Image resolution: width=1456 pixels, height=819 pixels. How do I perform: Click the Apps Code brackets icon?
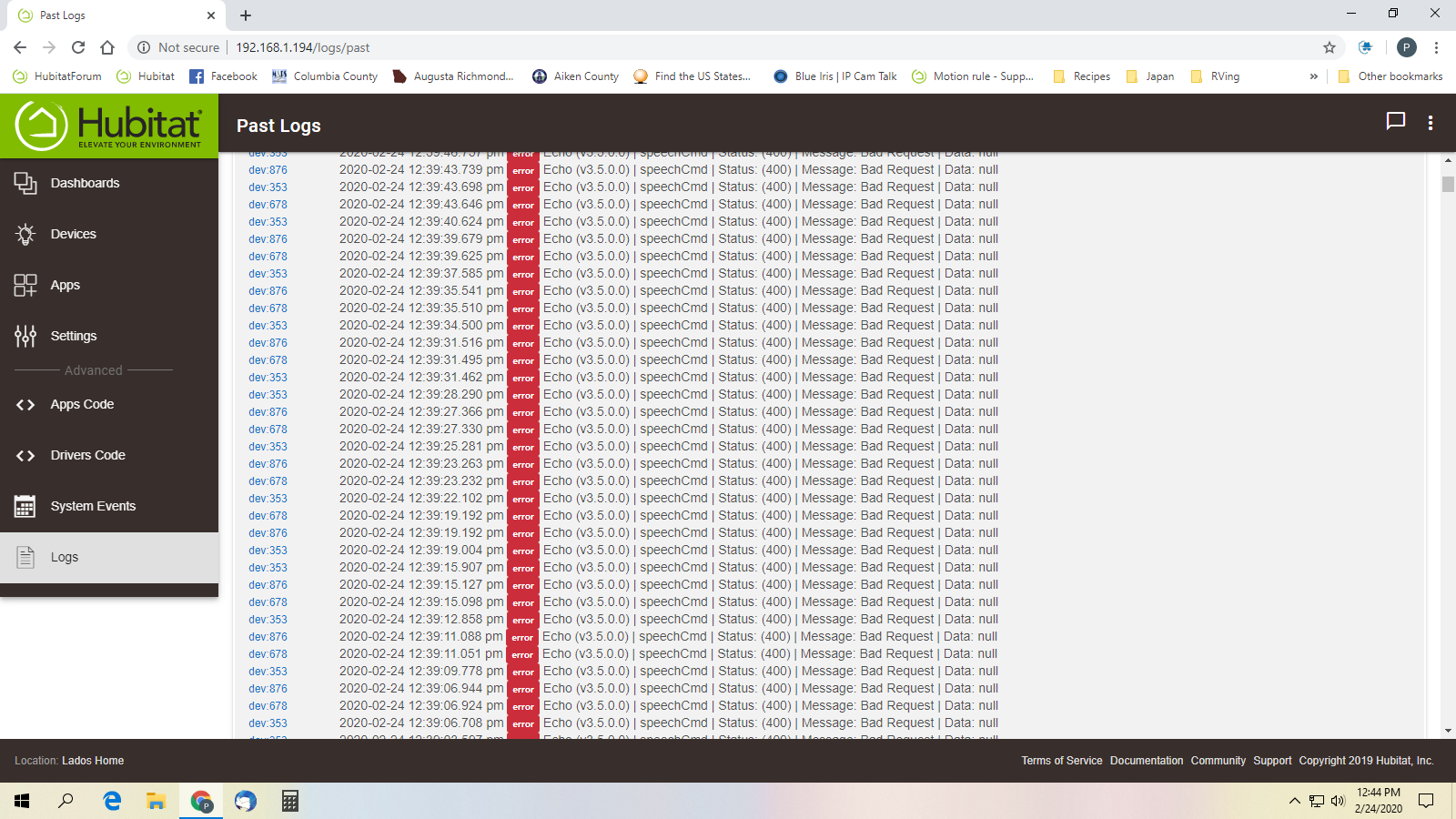(25, 405)
